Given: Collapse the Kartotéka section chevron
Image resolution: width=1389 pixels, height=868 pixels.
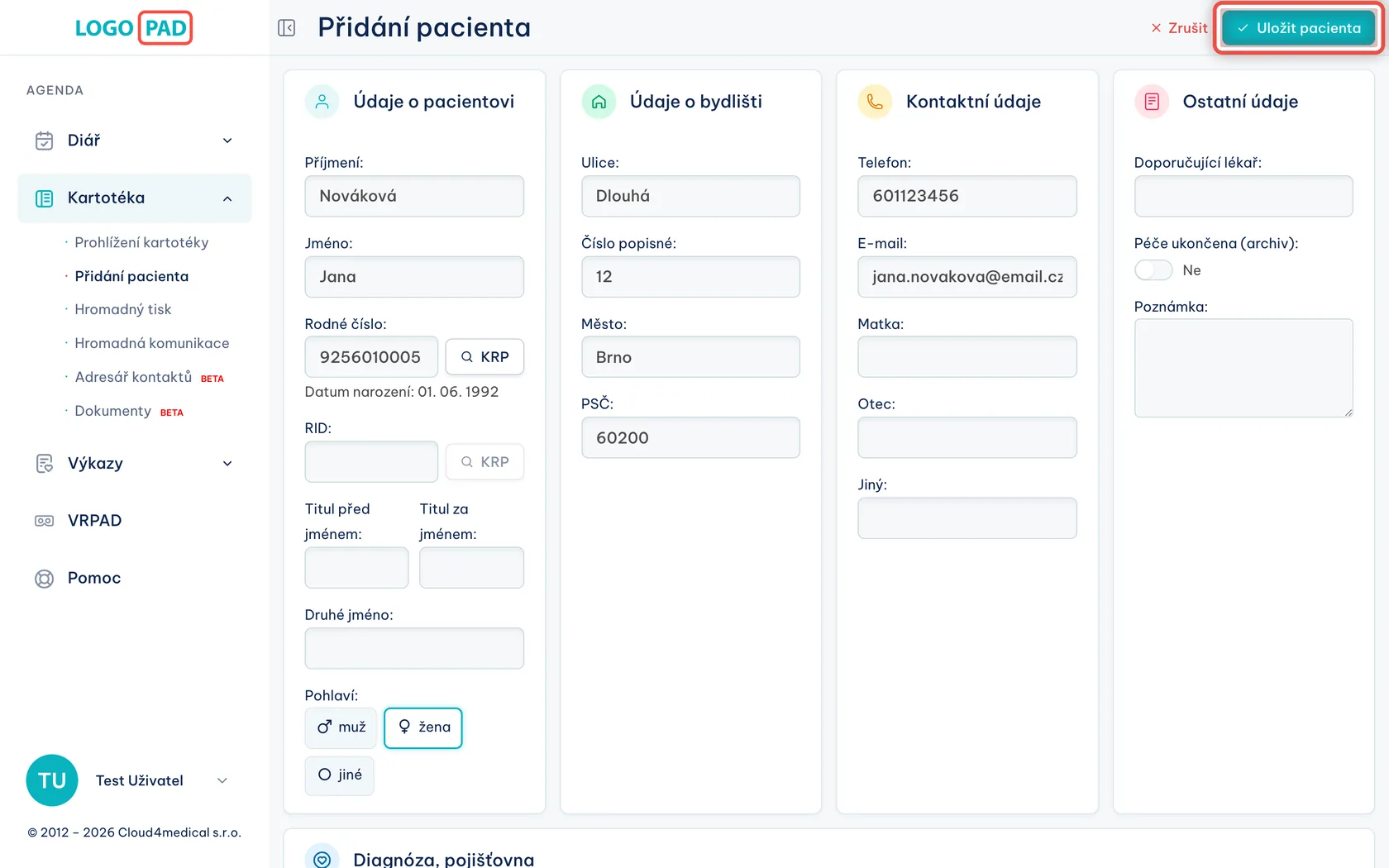Looking at the screenshot, I should [x=227, y=198].
